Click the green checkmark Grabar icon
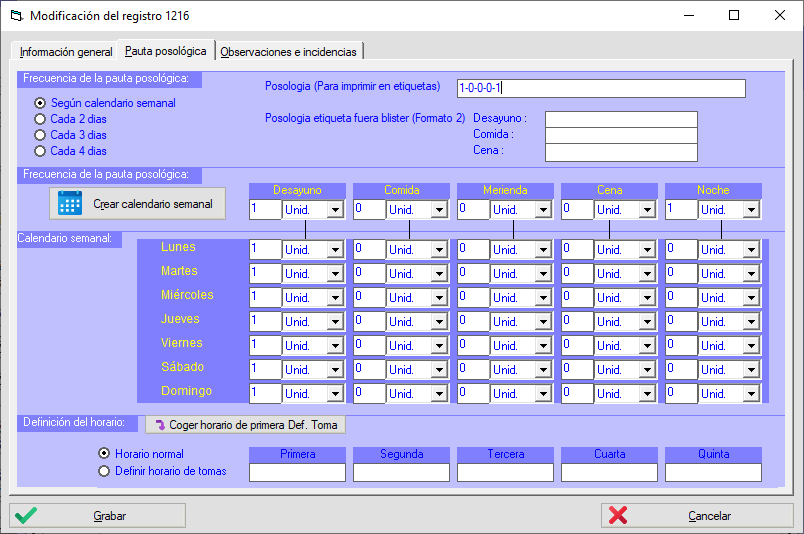The height and width of the screenshot is (534, 804). 27,516
